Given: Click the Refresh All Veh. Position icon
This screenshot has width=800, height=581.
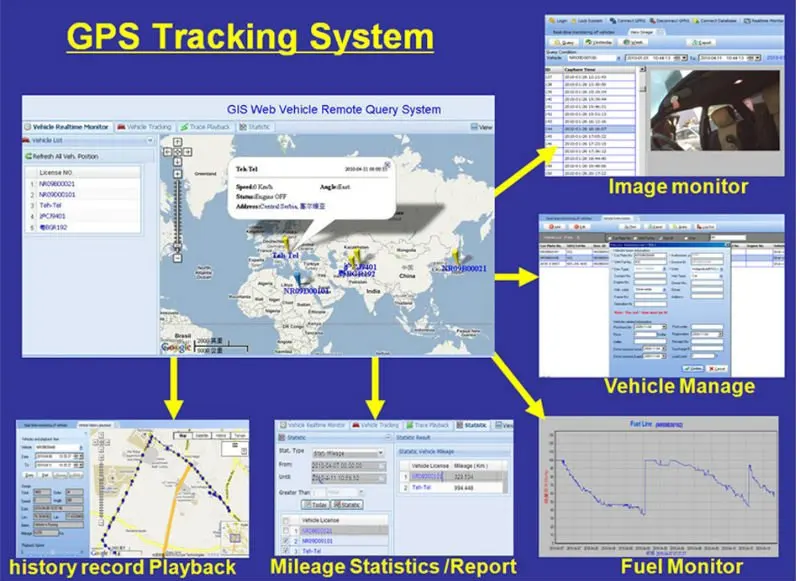Looking at the screenshot, I should click(x=29, y=157).
